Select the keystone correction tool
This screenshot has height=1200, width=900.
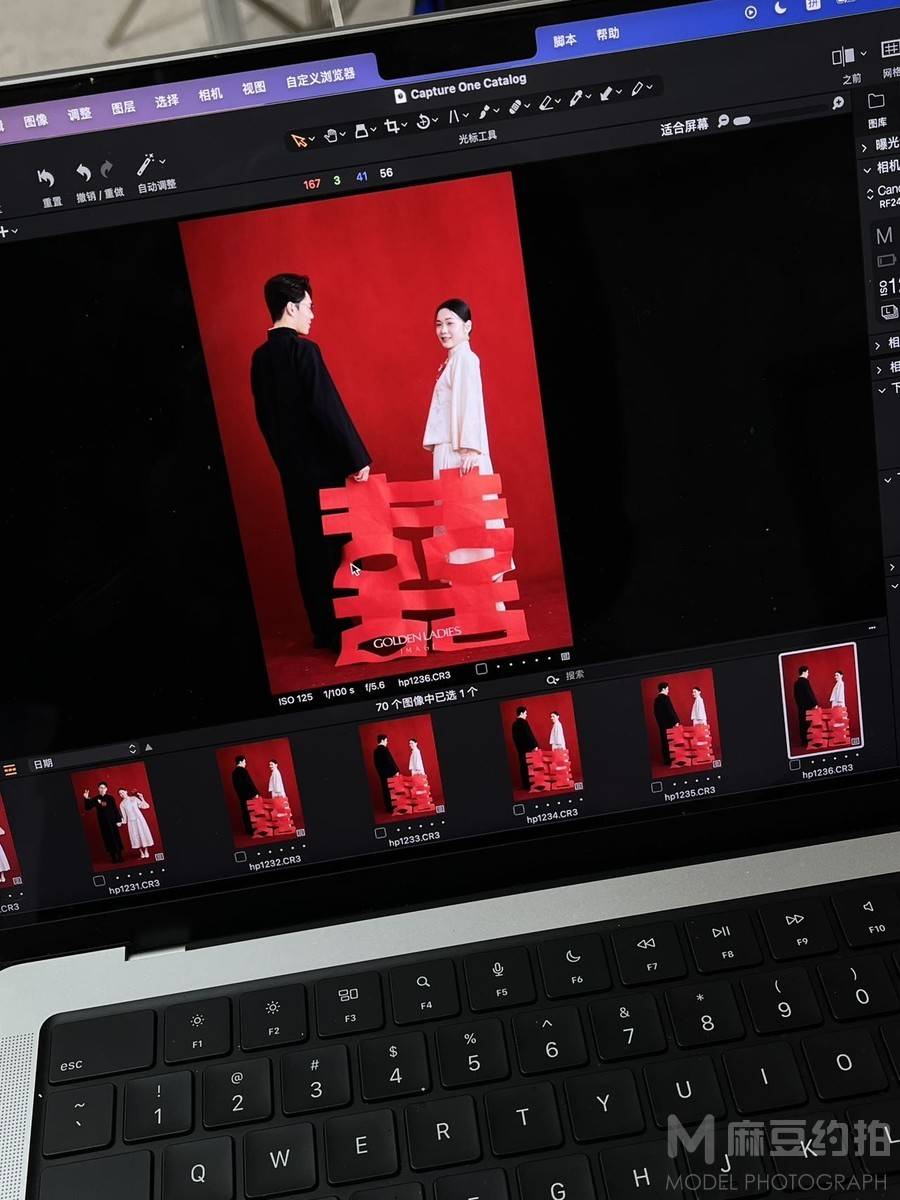[x=453, y=116]
